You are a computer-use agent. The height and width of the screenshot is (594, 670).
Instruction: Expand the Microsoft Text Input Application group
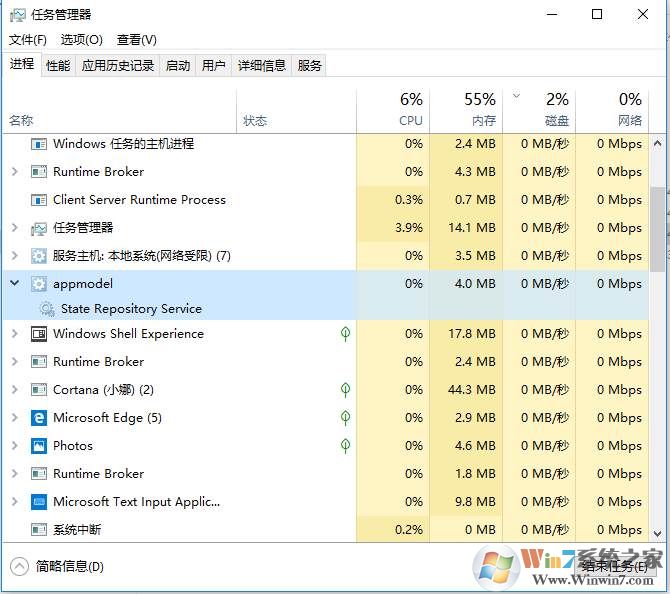[15, 501]
